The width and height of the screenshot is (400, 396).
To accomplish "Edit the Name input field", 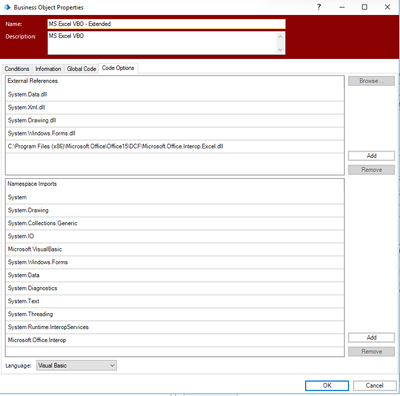I will click(166, 24).
